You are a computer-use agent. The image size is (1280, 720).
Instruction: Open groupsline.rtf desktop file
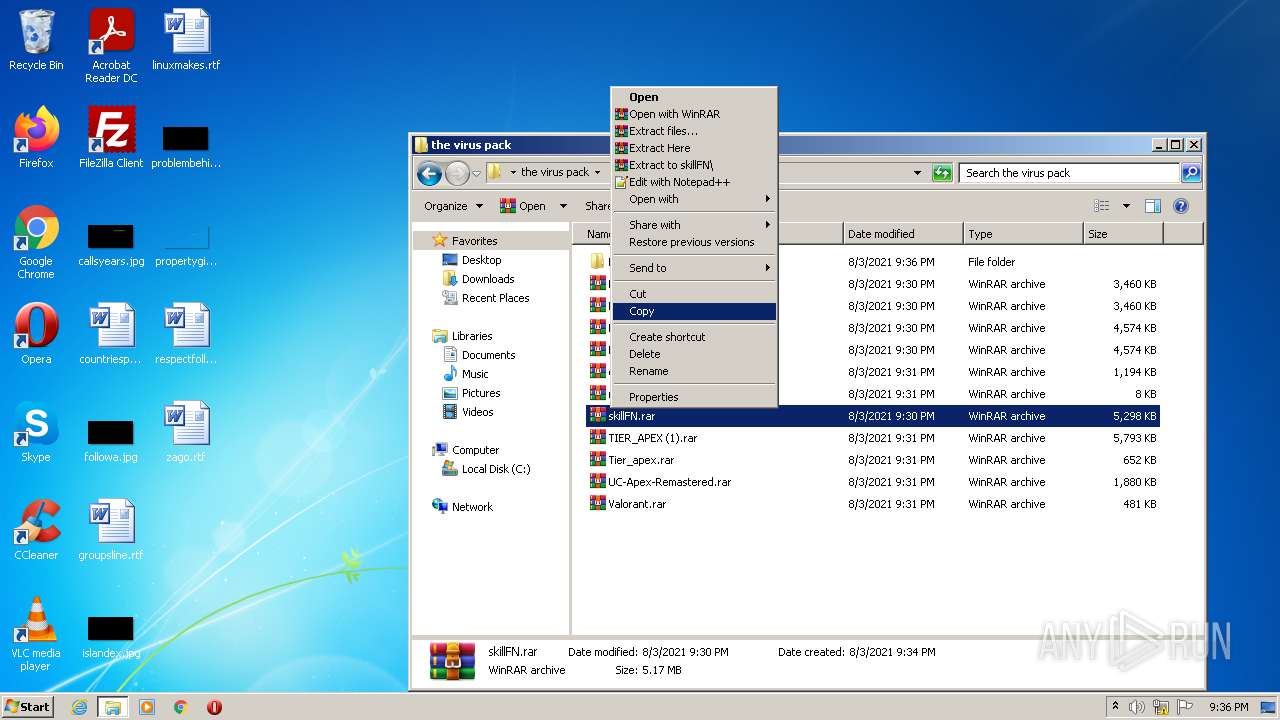(x=111, y=530)
